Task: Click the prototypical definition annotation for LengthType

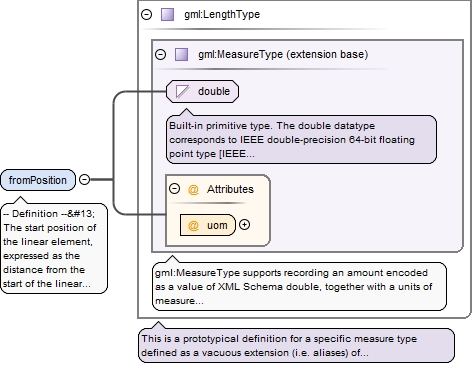Action: coord(296,345)
